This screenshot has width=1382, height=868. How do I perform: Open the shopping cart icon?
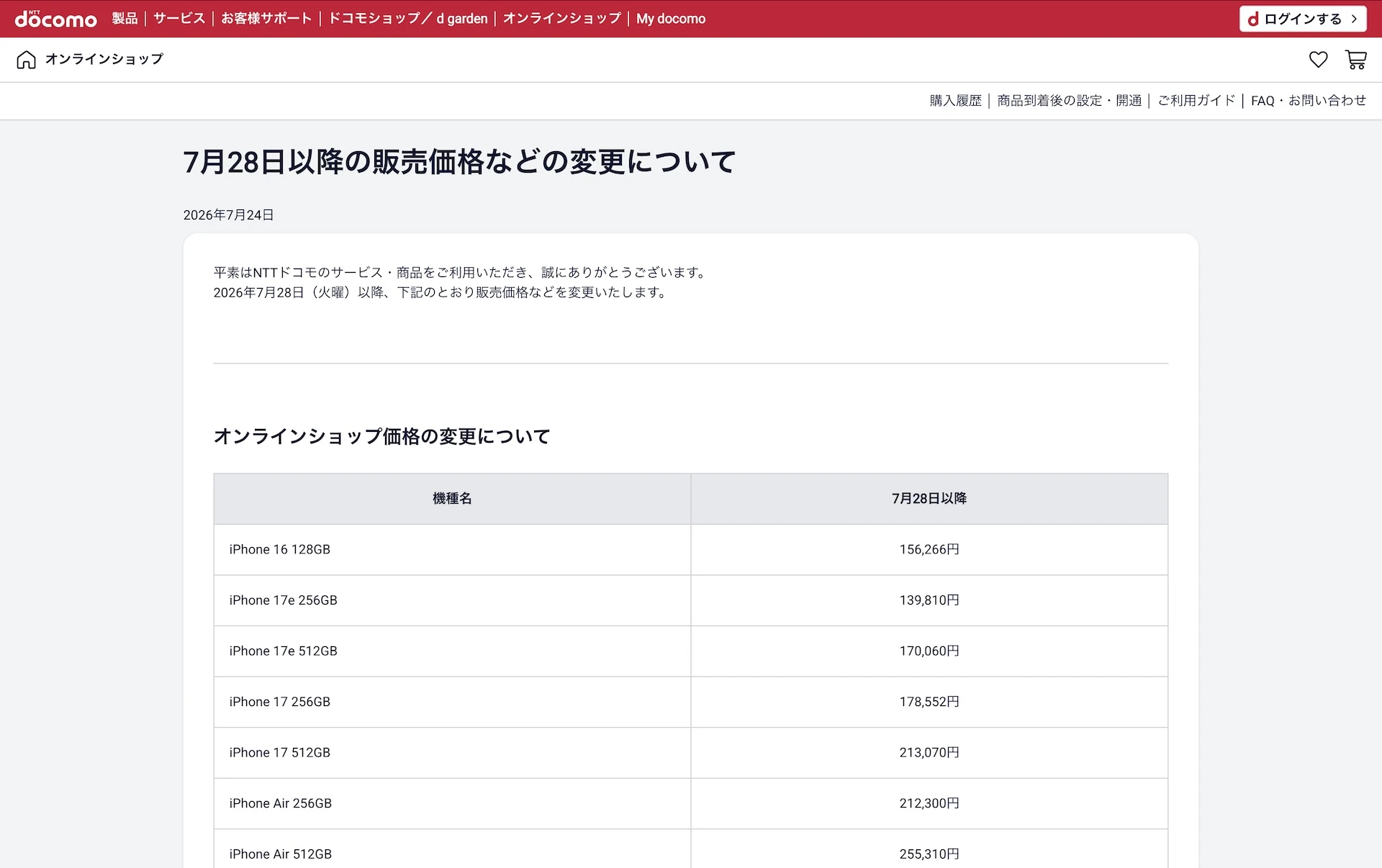1356,60
